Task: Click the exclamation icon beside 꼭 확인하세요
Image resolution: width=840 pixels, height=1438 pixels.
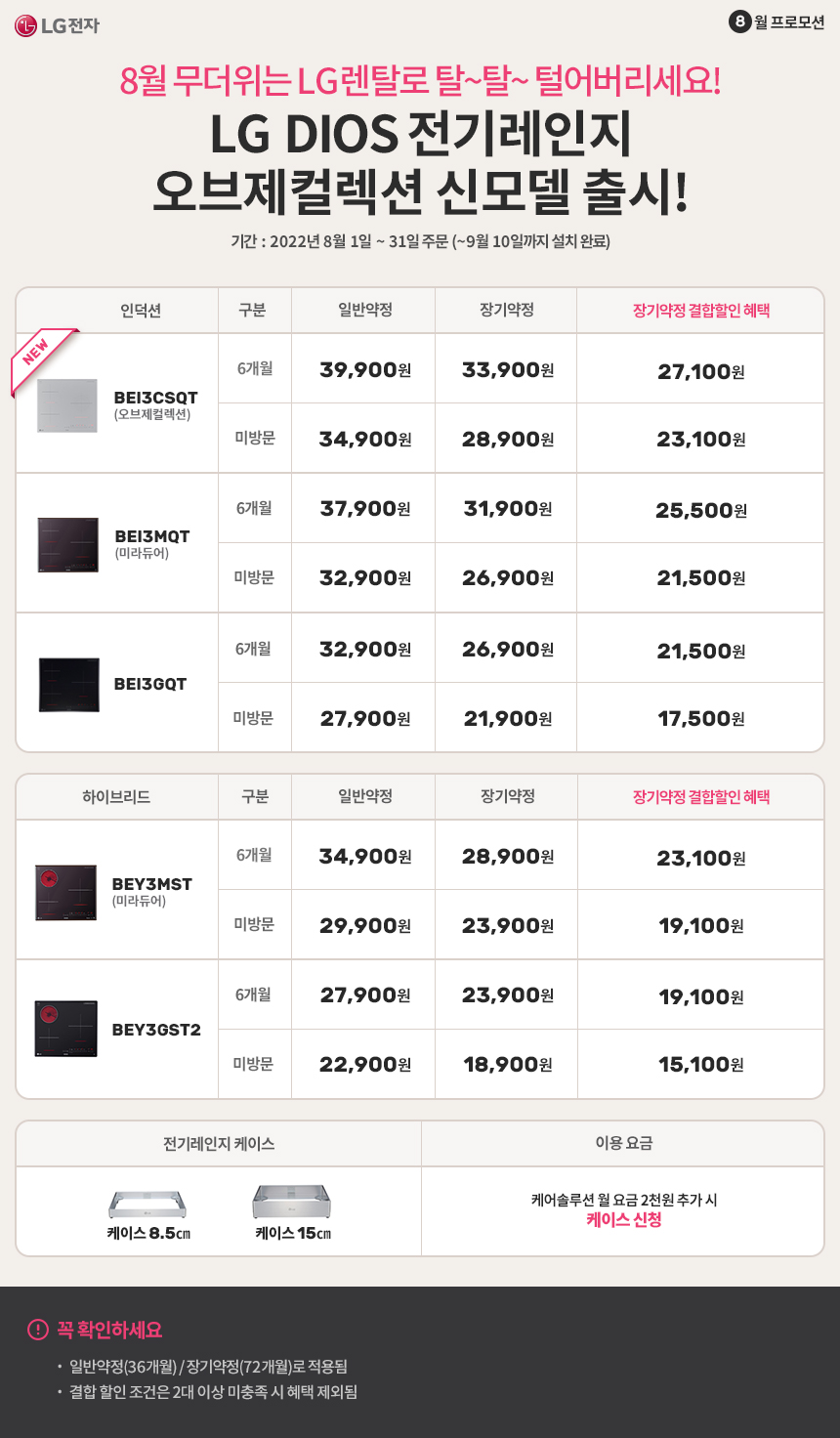Action: pos(38,1330)
